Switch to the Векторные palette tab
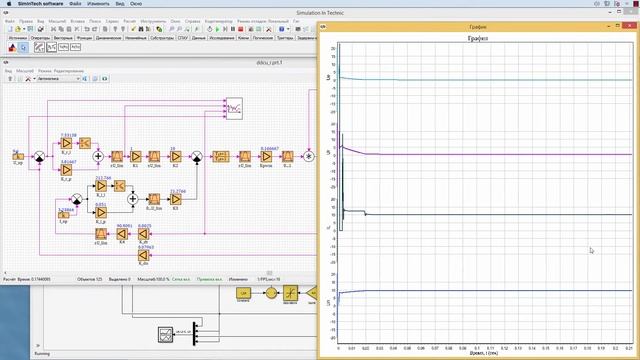Image resolution: width=640 pixels, height=360 pixels. click(63, 38)
